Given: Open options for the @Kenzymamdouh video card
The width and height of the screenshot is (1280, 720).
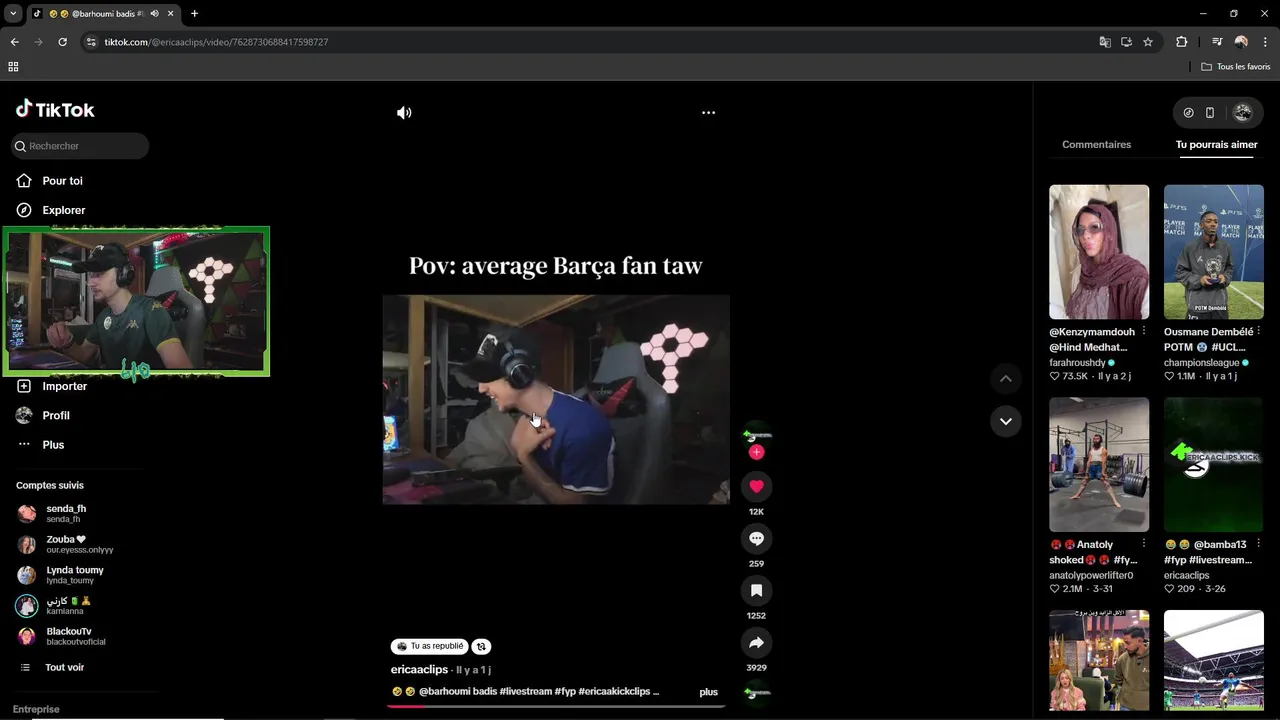Looking at the screenshot, I should (1144, 331).
